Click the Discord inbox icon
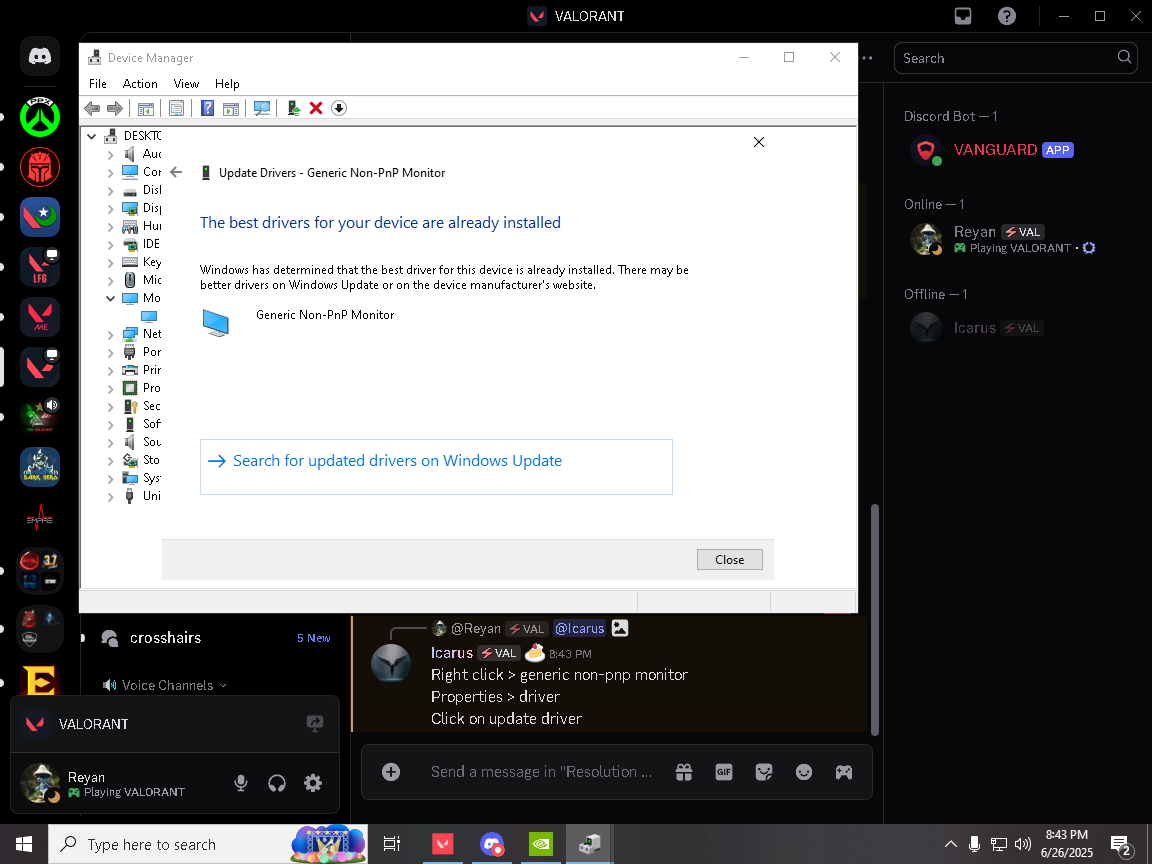 point(962,16)
